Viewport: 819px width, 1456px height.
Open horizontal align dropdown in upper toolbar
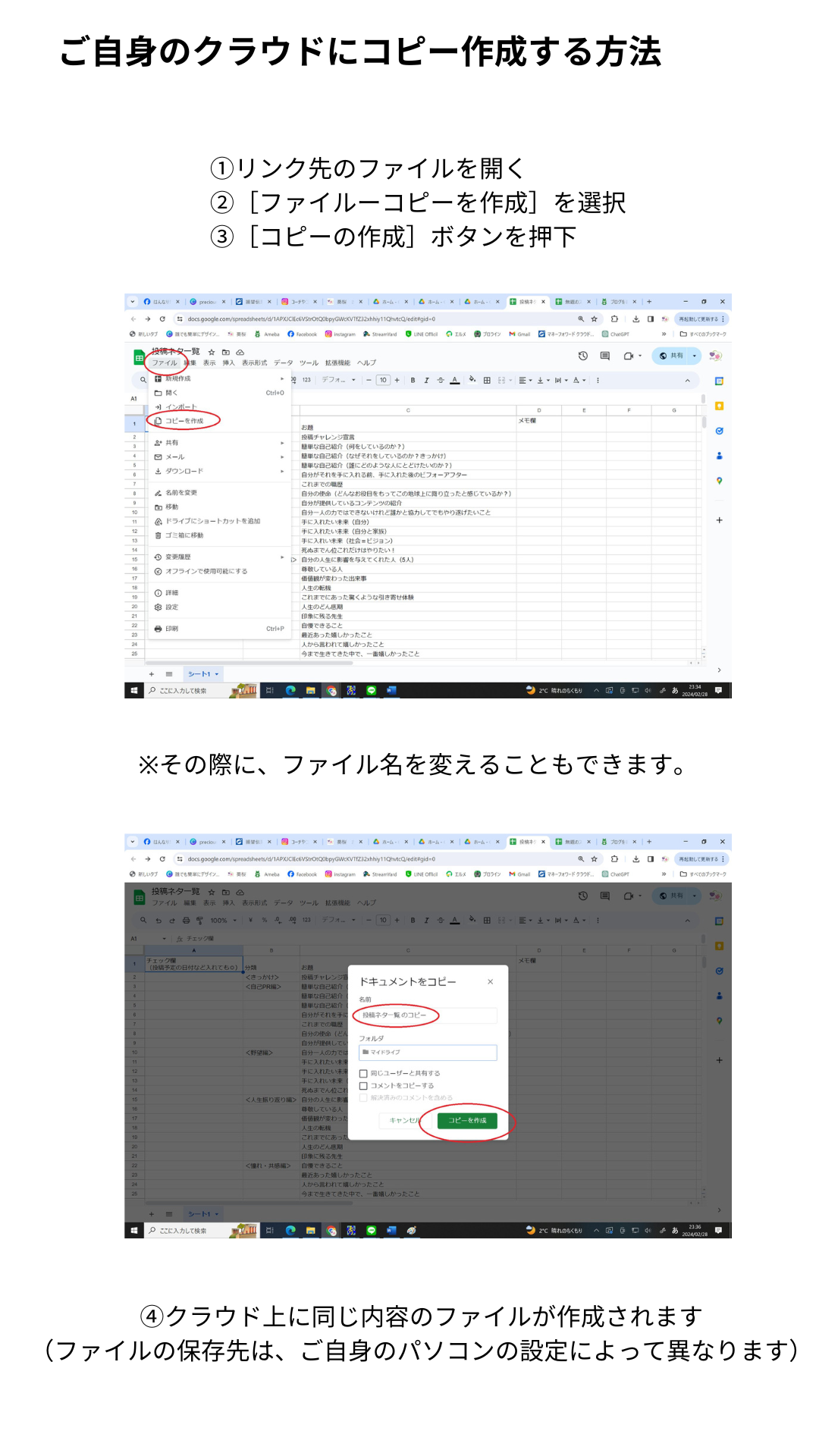(525, 380)
